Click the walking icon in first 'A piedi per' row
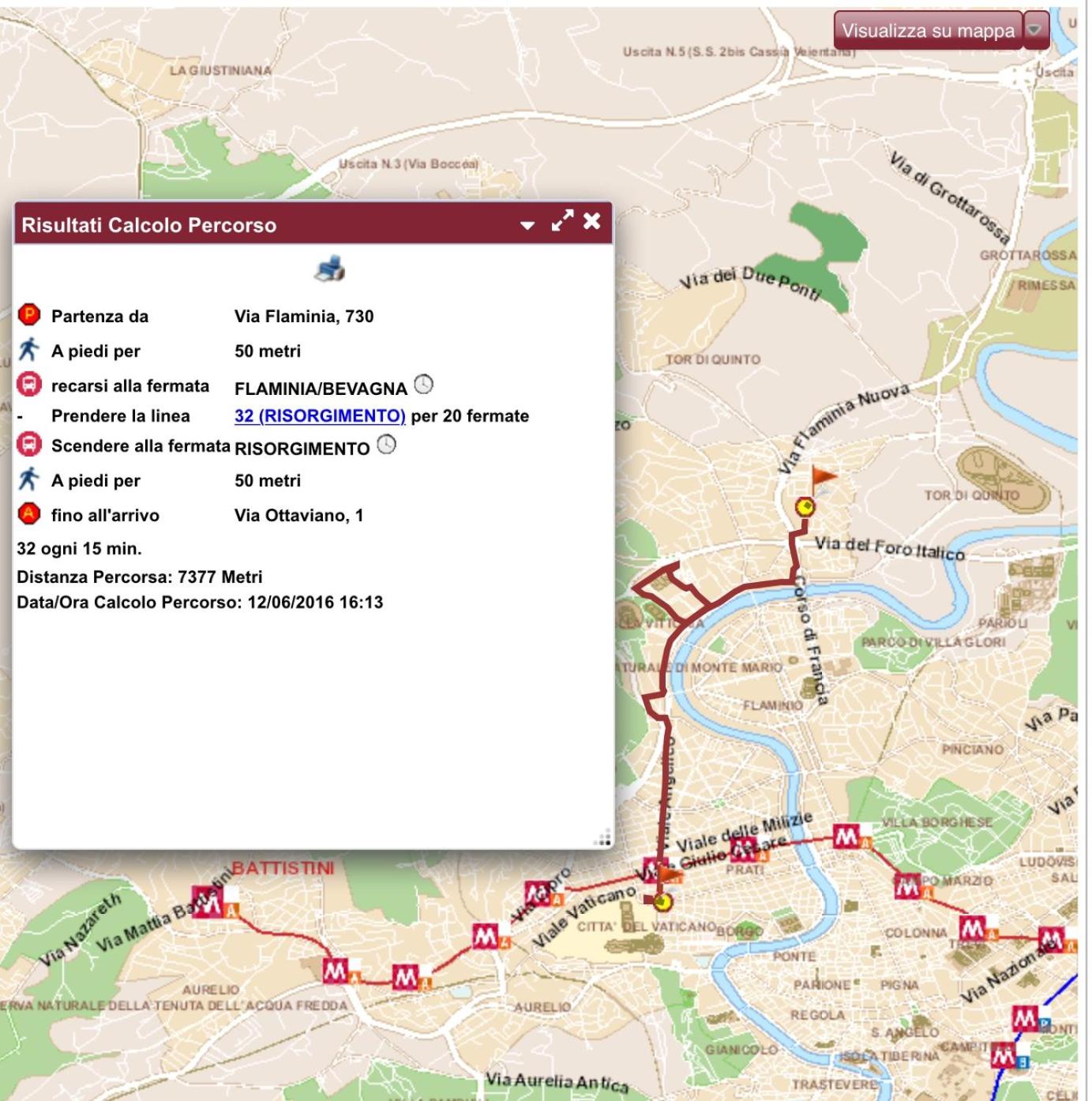The width and height of the screenshot is (1092, 1101). (29, 349)
